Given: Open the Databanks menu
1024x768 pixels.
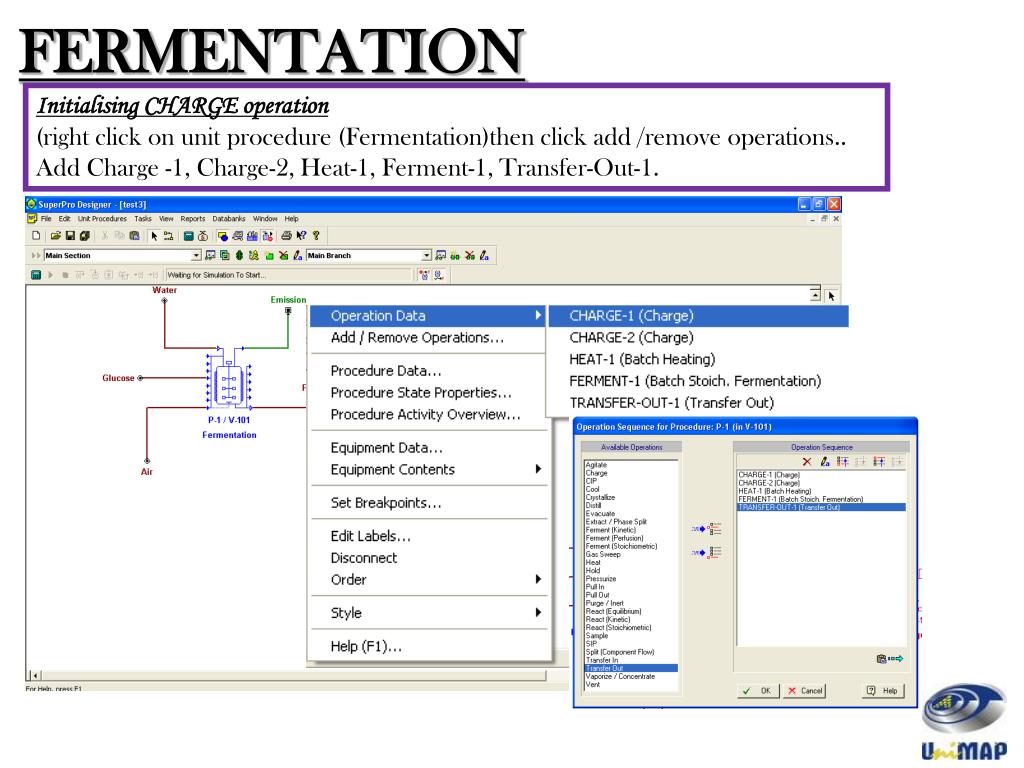Looking at the screenshot, I should point(229,219).
